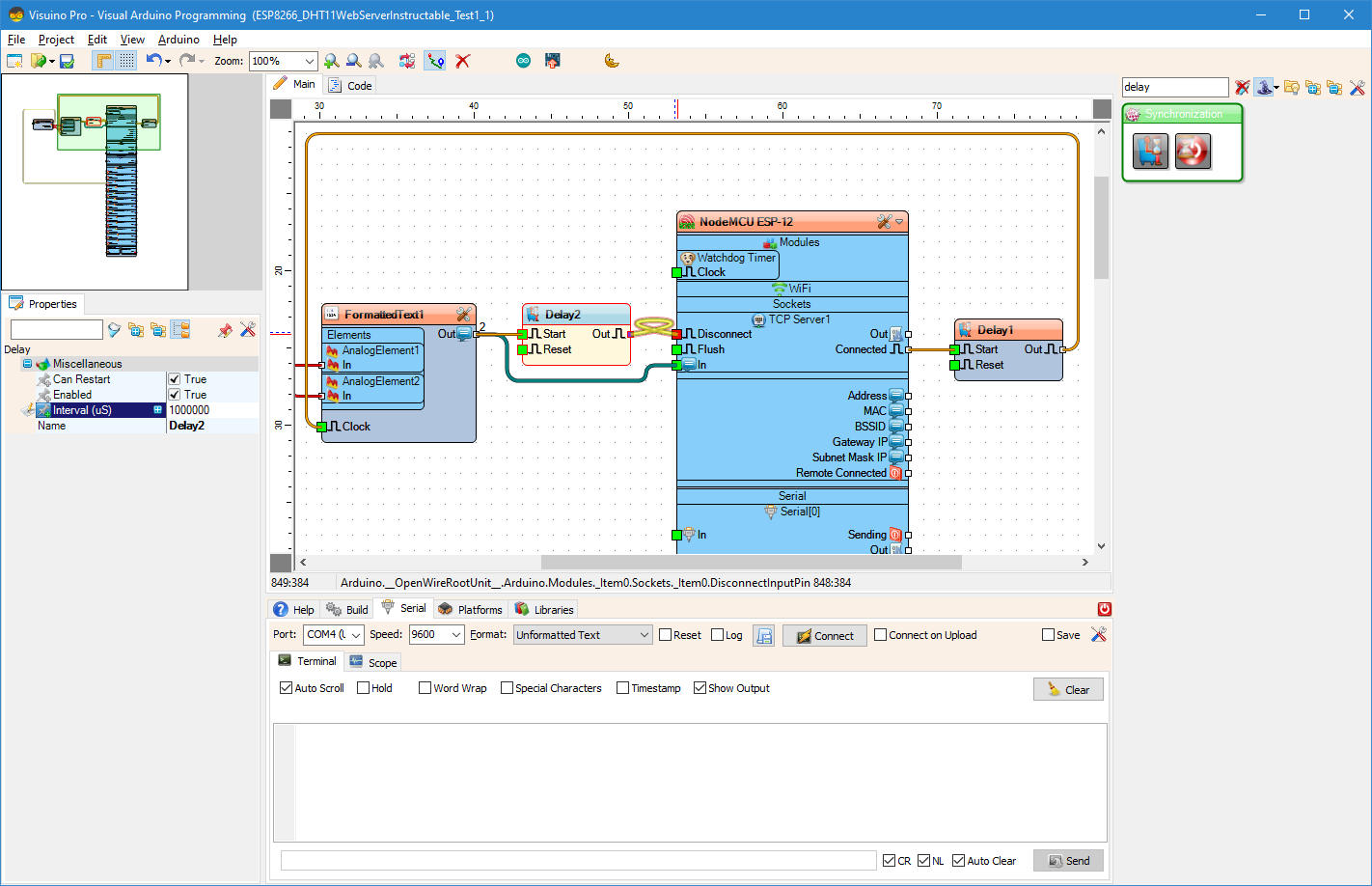The height and width of the screenshot is (886, 1372).
Task: Click the component search box containing delay
Action: pos(1175,87)
